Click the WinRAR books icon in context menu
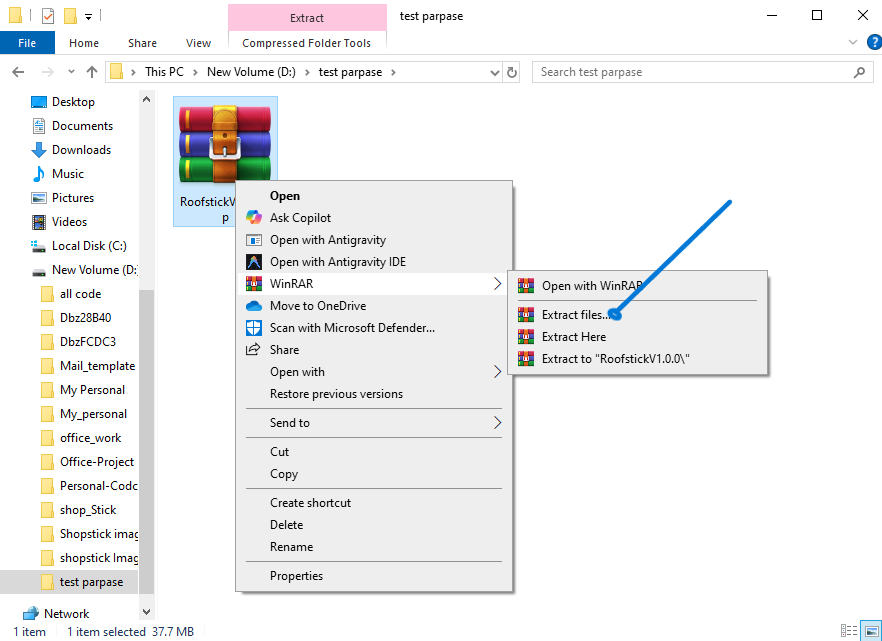Screen dimensions: 882x641 tap(254, 284)
